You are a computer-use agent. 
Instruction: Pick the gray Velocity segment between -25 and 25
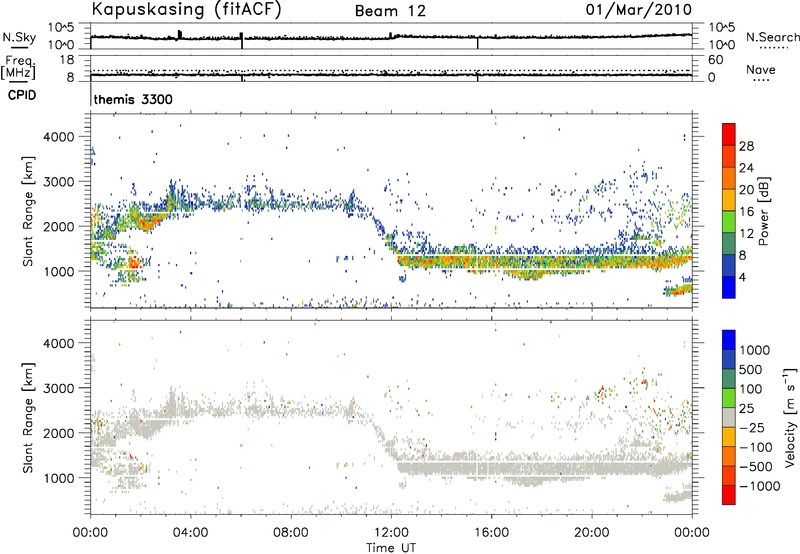point(729,417)
